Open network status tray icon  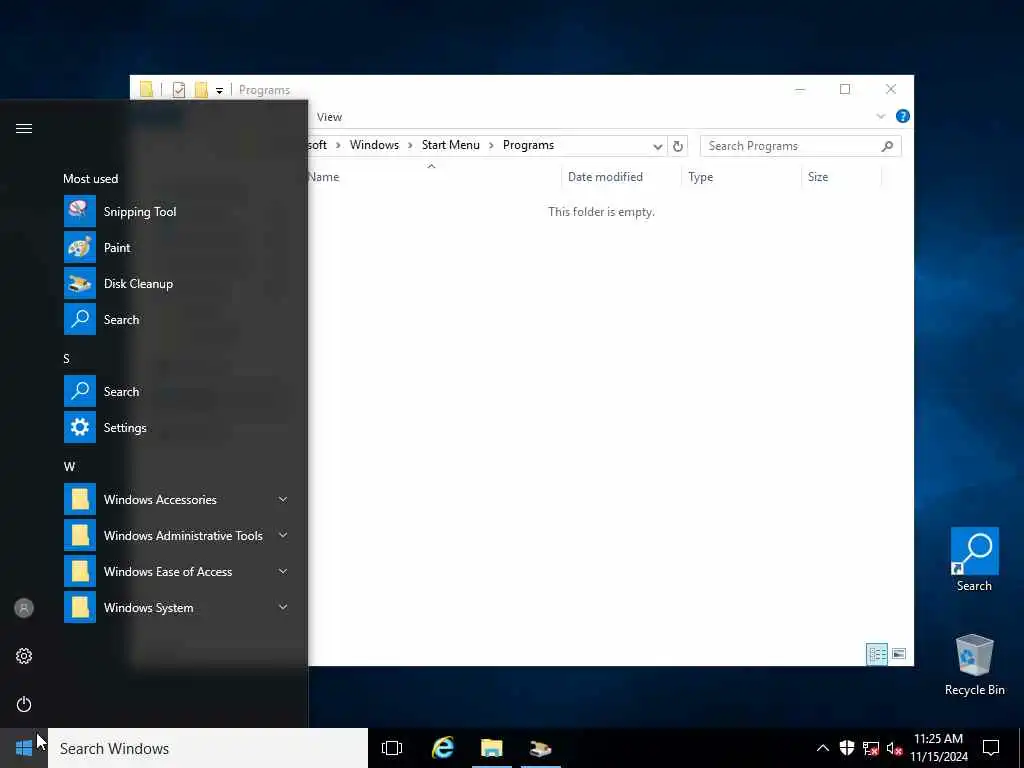[x=871, y=748]
